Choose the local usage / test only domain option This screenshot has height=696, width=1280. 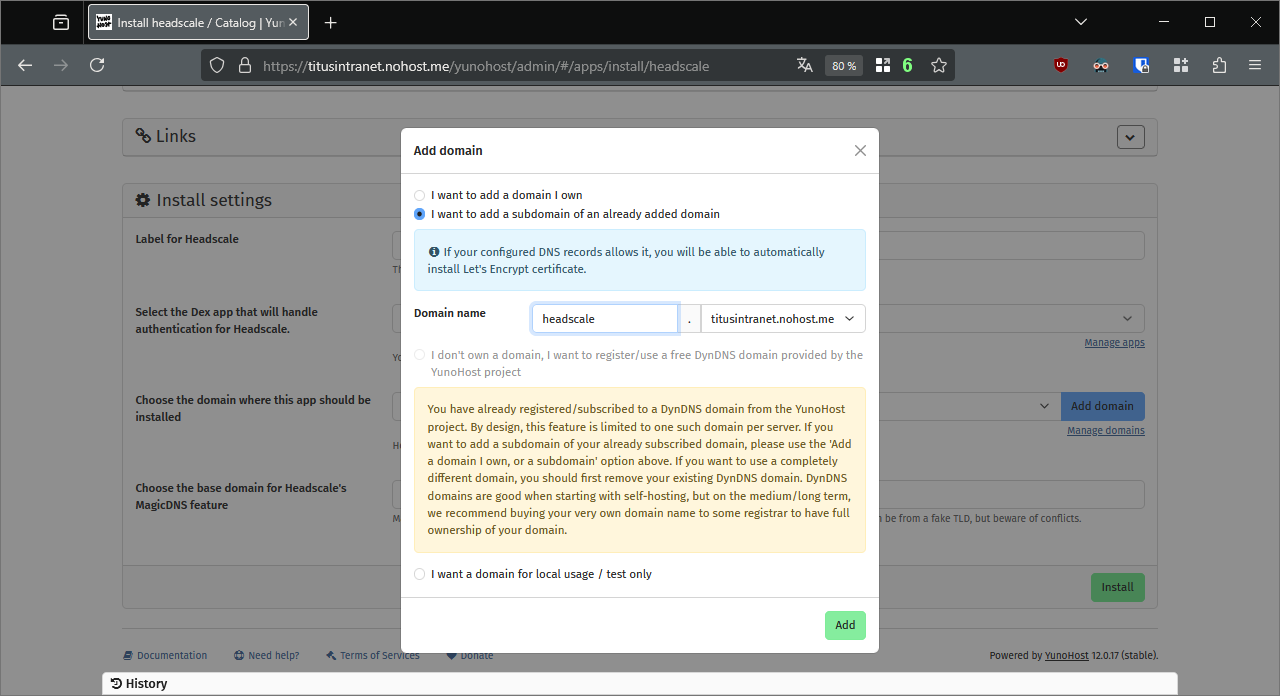(x=420, y=574)
